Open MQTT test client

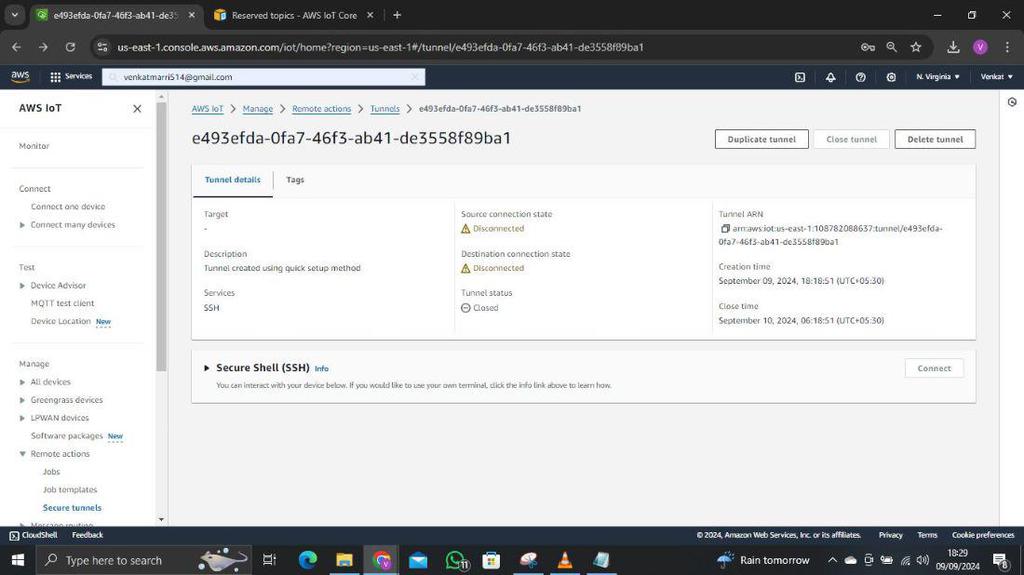(x=62, y=303)
